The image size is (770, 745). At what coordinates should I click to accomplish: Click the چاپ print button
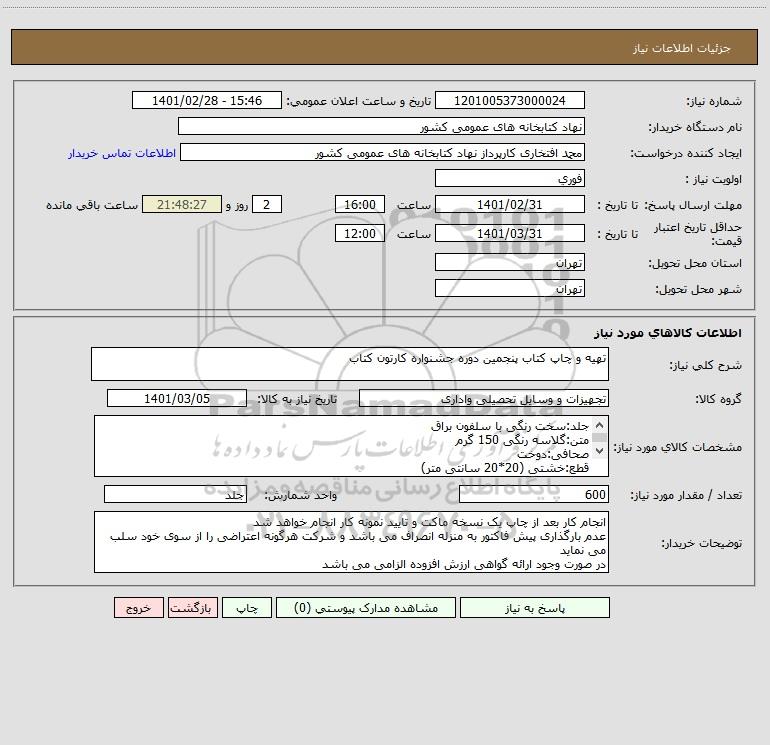247,608
